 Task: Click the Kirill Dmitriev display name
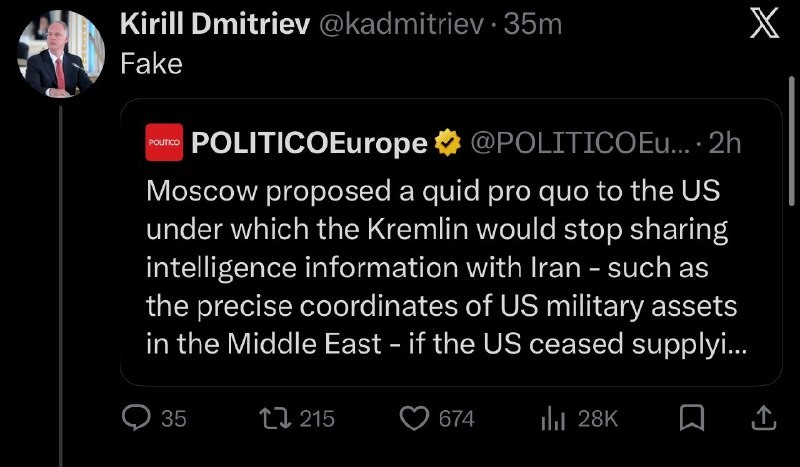tap(214, 23)
